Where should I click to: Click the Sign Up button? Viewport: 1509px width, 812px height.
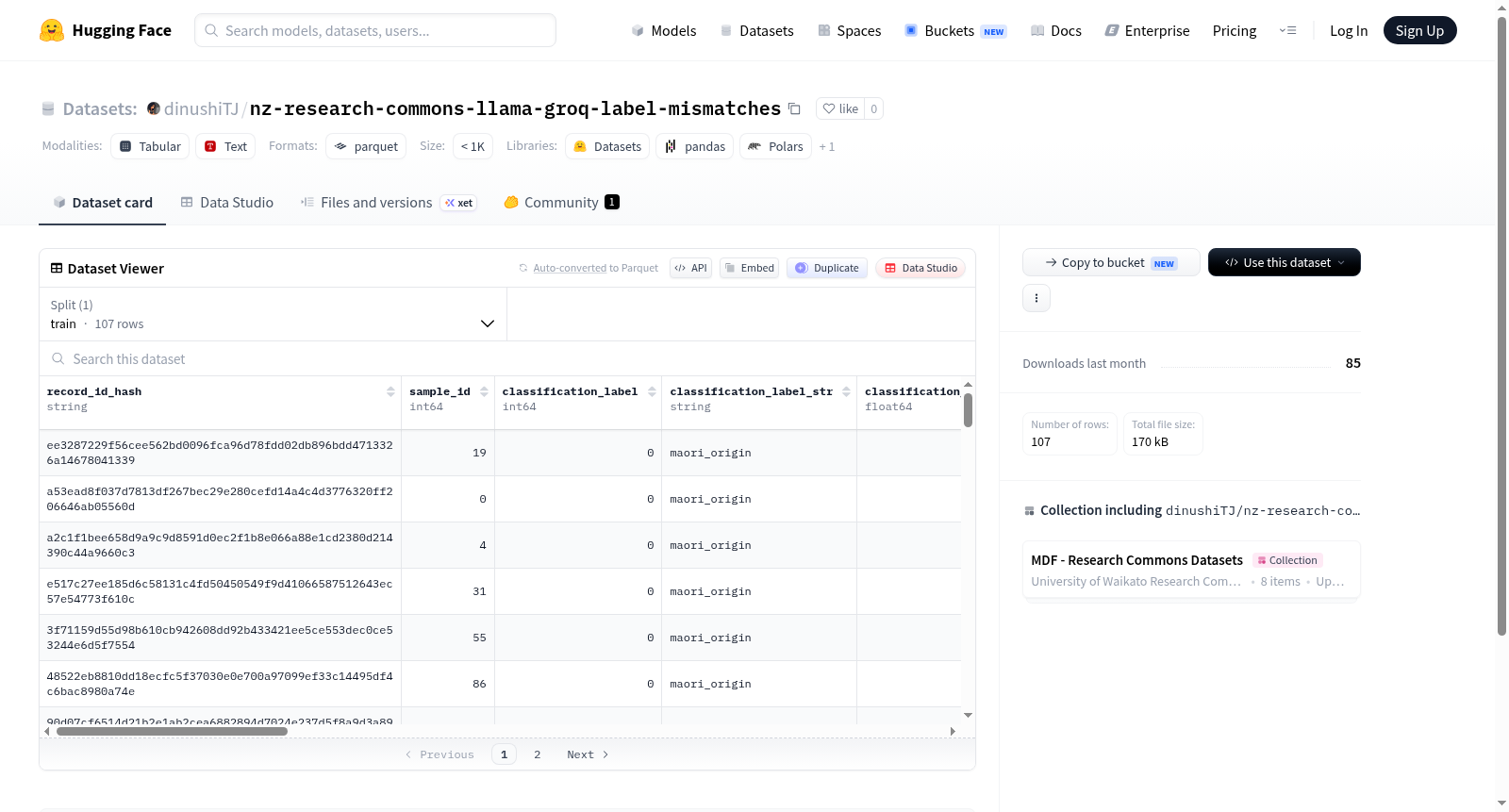point(1419,30)
